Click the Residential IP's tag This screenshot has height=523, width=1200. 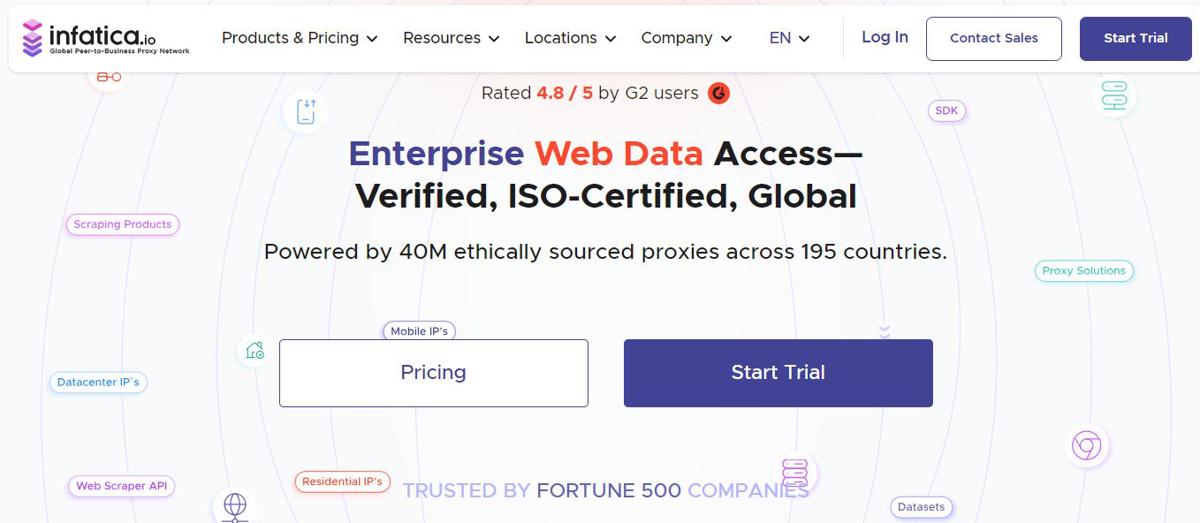(x=342, y=481)
